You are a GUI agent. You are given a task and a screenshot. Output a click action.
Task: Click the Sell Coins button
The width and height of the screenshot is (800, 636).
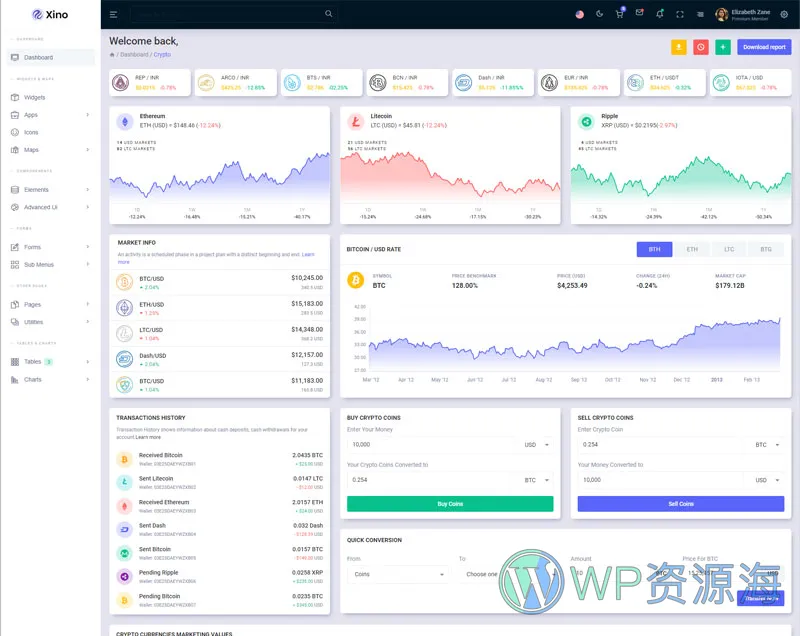680,504
